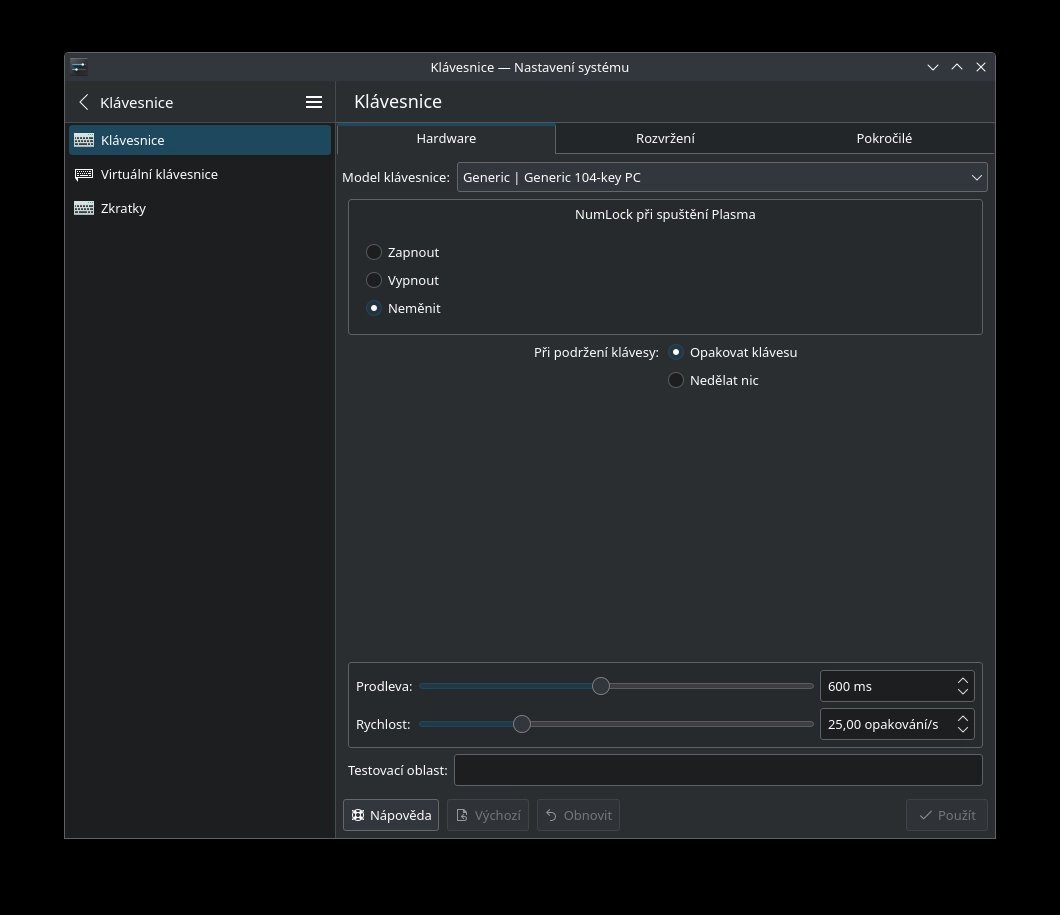1060x915 pixels.
Task: Select the Opakovat klávesu radio option
Action: pyautogui.click(x=676, y=352)
